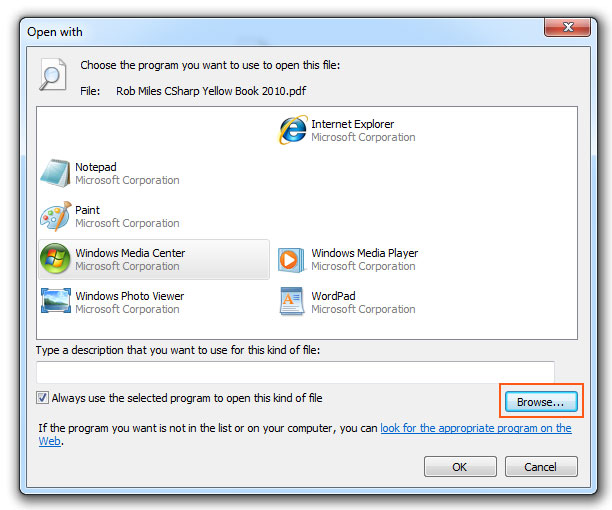Choose the Windows Media Player icon
Screen dimensions: 612x510
291,259
